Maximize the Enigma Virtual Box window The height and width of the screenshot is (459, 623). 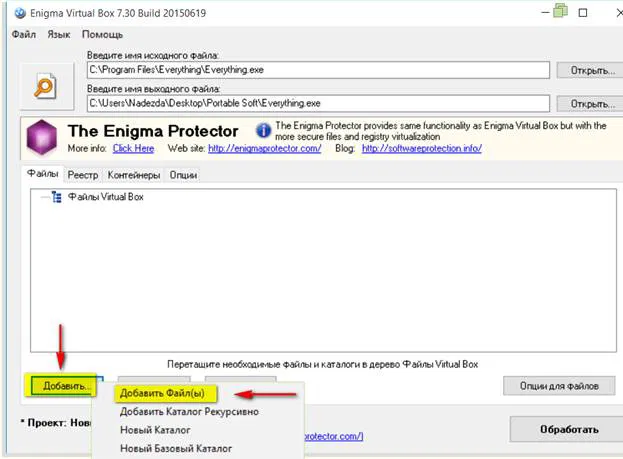coord(583,13)
